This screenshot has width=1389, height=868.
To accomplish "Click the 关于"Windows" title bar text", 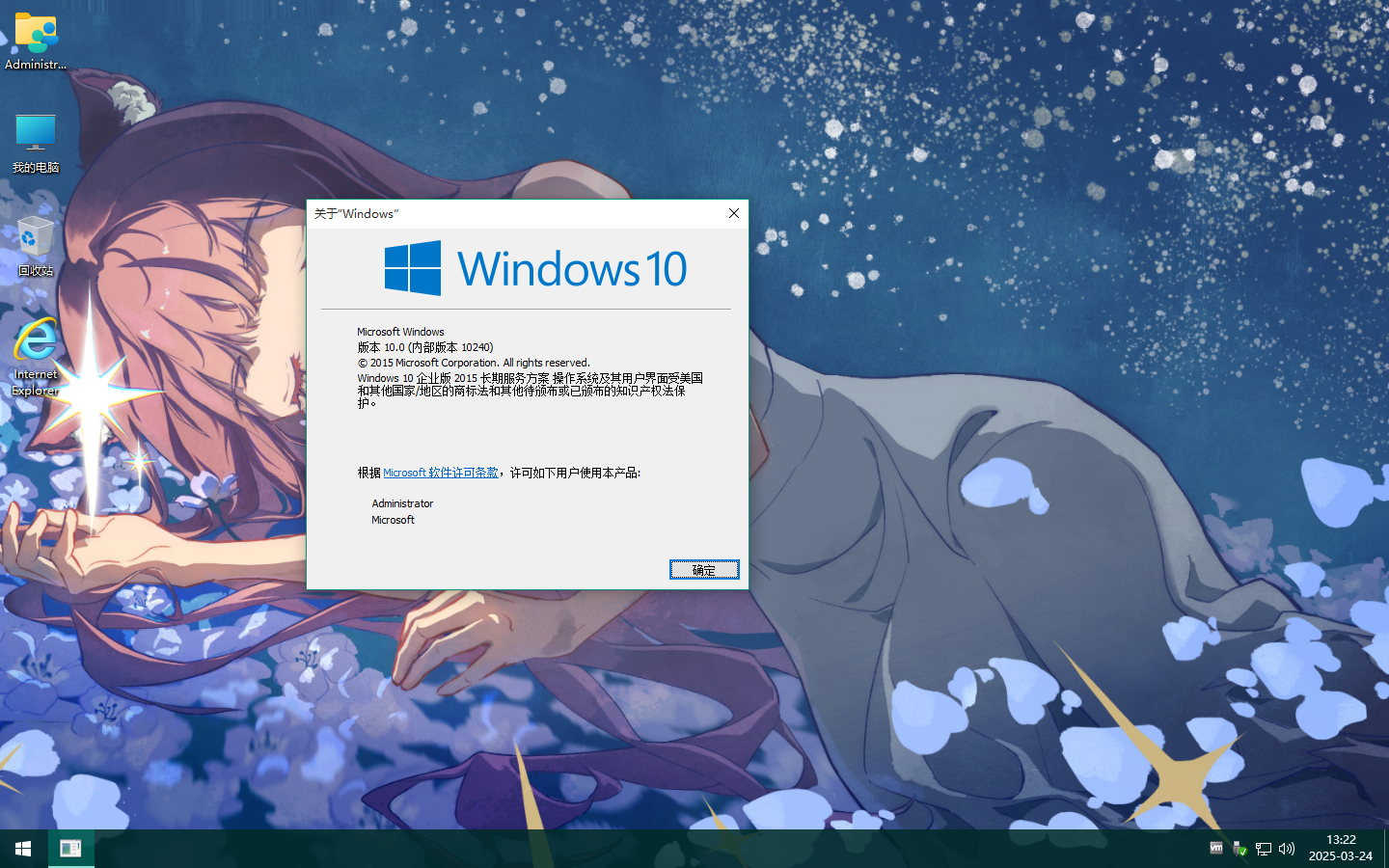I will tap(356, 214).
